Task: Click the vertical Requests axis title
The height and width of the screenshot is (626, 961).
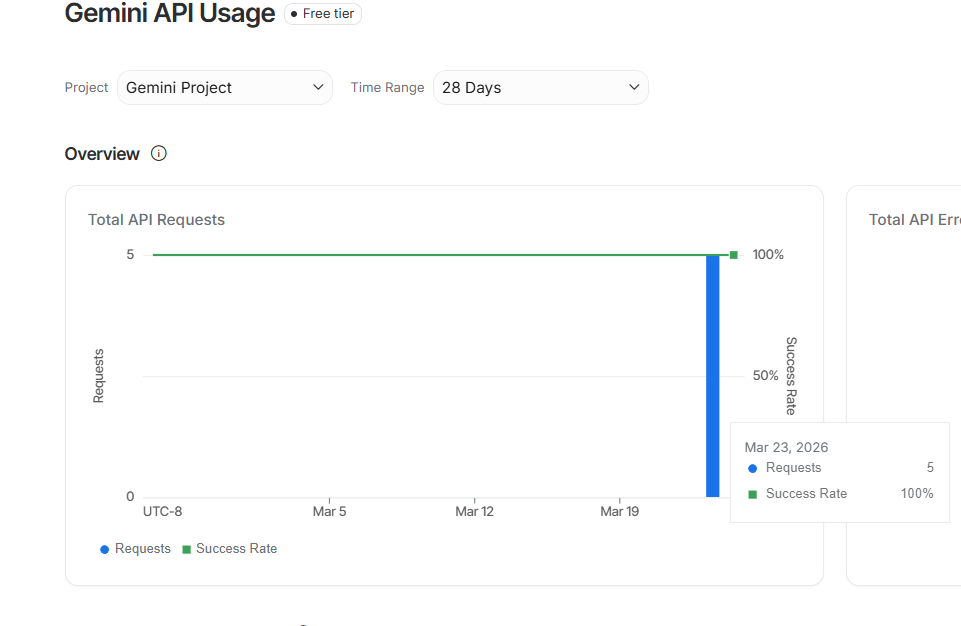Action: point(99,376)
